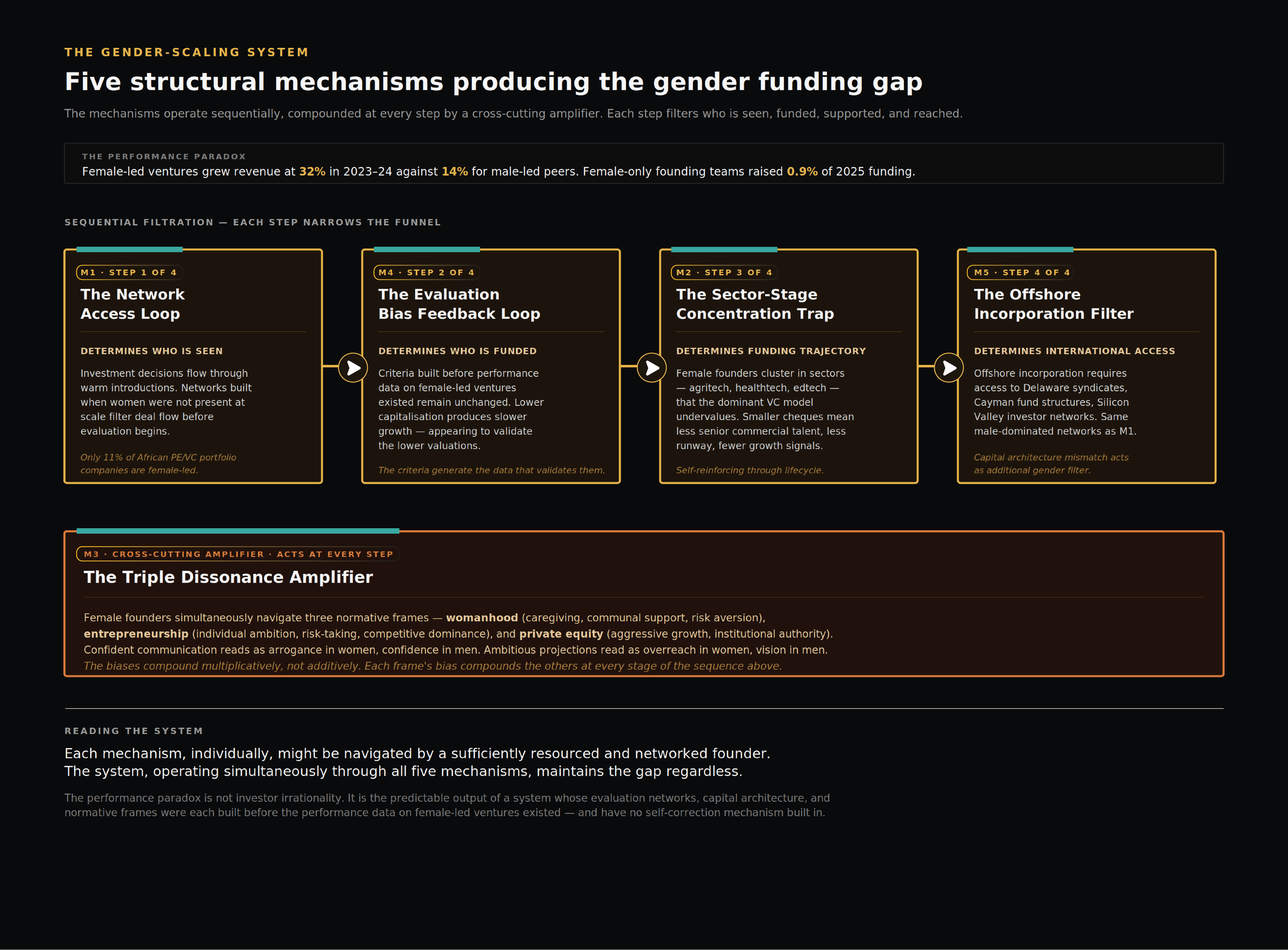Open The Network Access Loop card title
The width and height of the screenshot is (1288, 950).
pos(132,303)
